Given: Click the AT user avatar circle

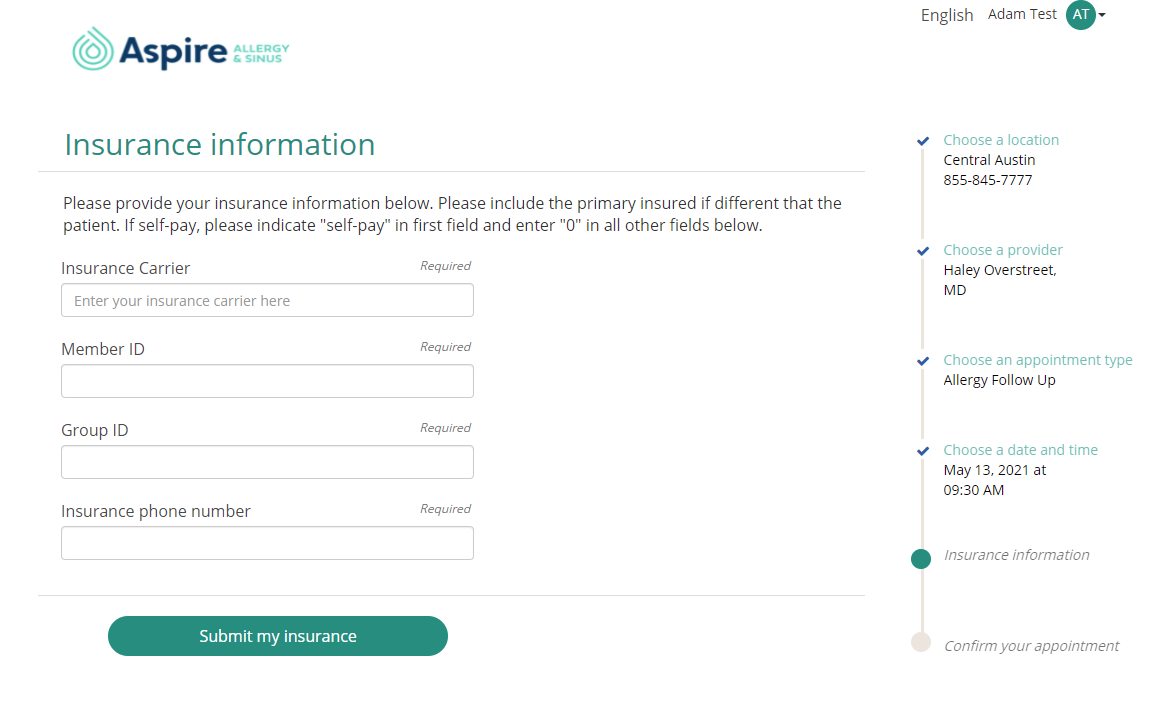Looking at the screenshot, I should (1080, 15).
